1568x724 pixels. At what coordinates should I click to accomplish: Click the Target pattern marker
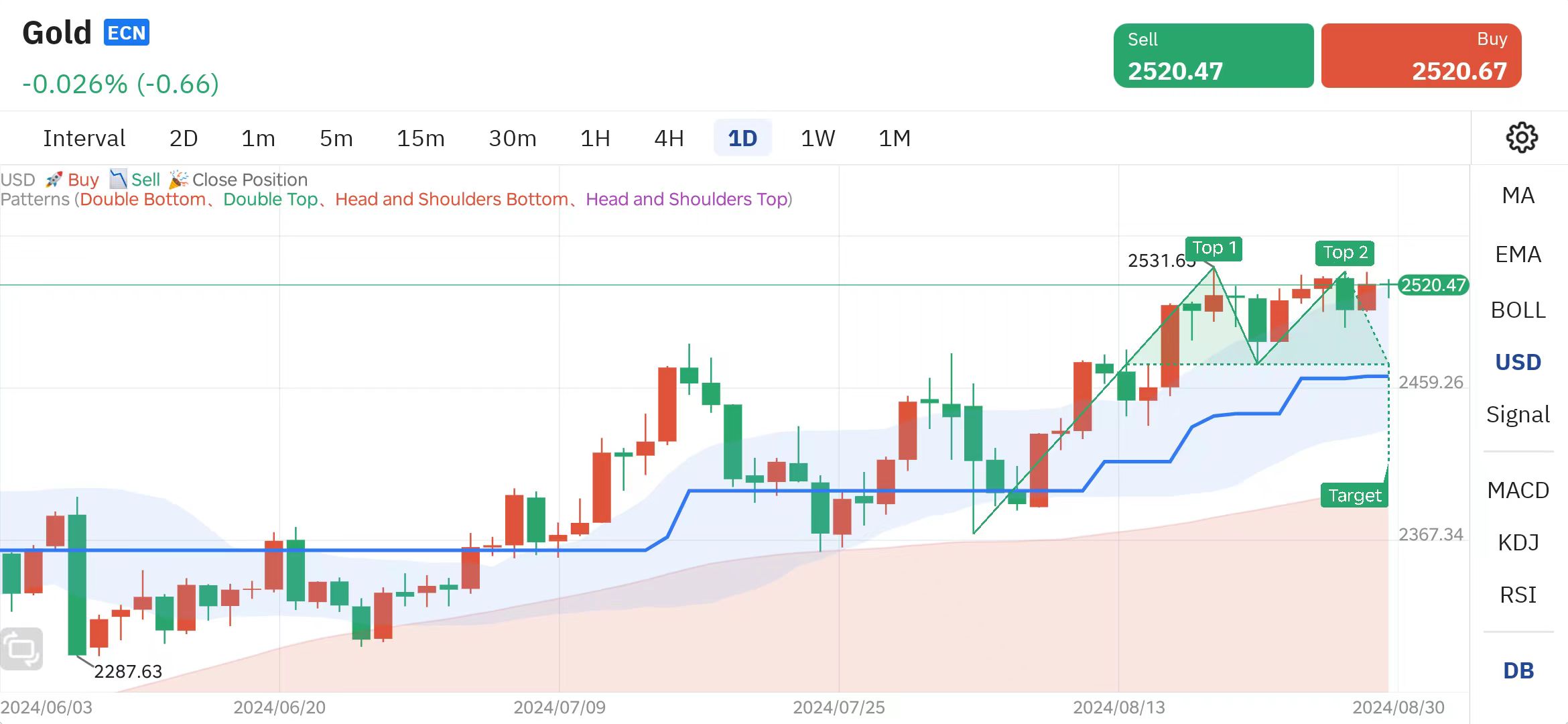click(1354, 495)
